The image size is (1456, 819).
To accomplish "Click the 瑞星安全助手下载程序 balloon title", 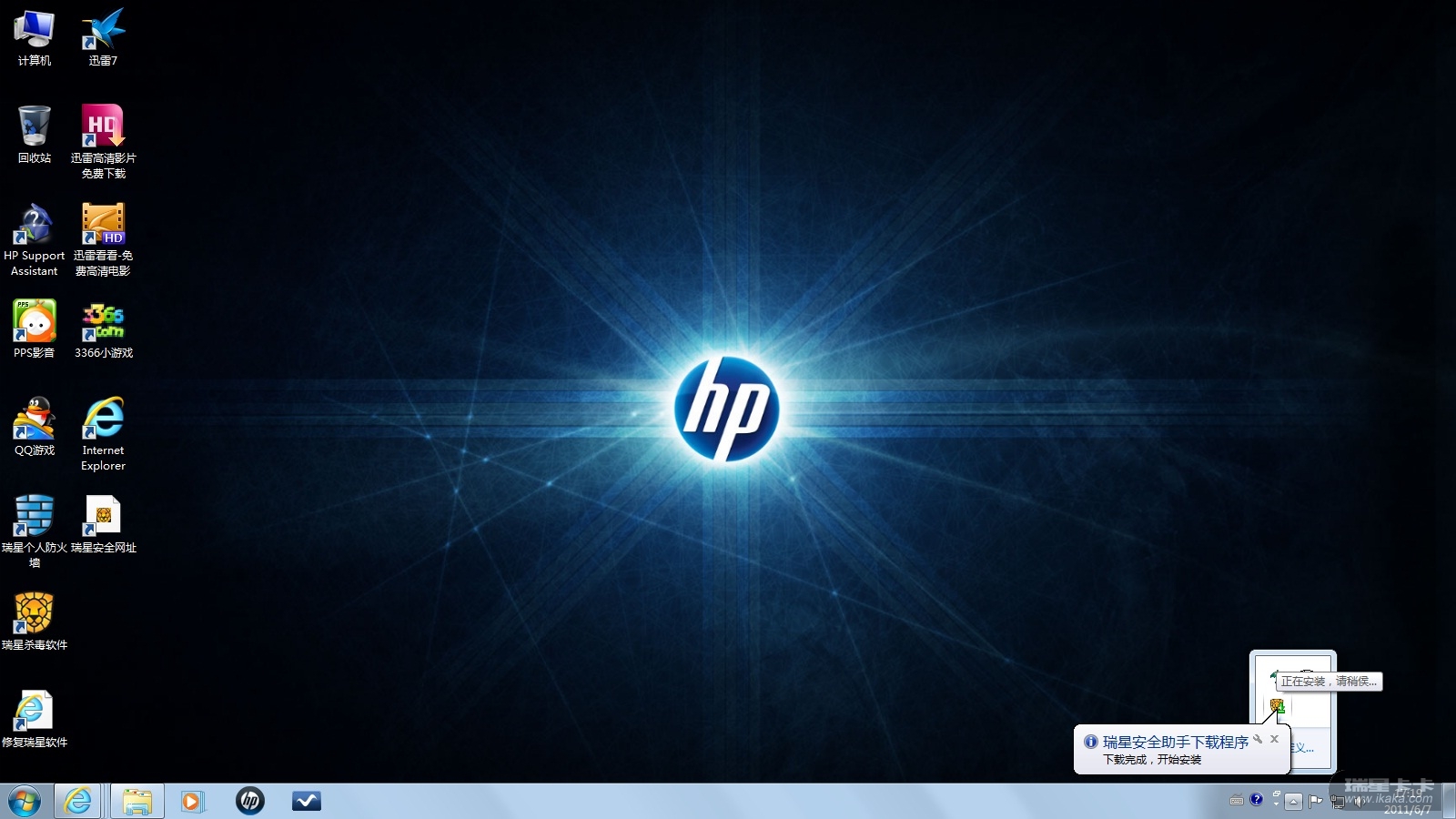I will tap(1176, 742).
